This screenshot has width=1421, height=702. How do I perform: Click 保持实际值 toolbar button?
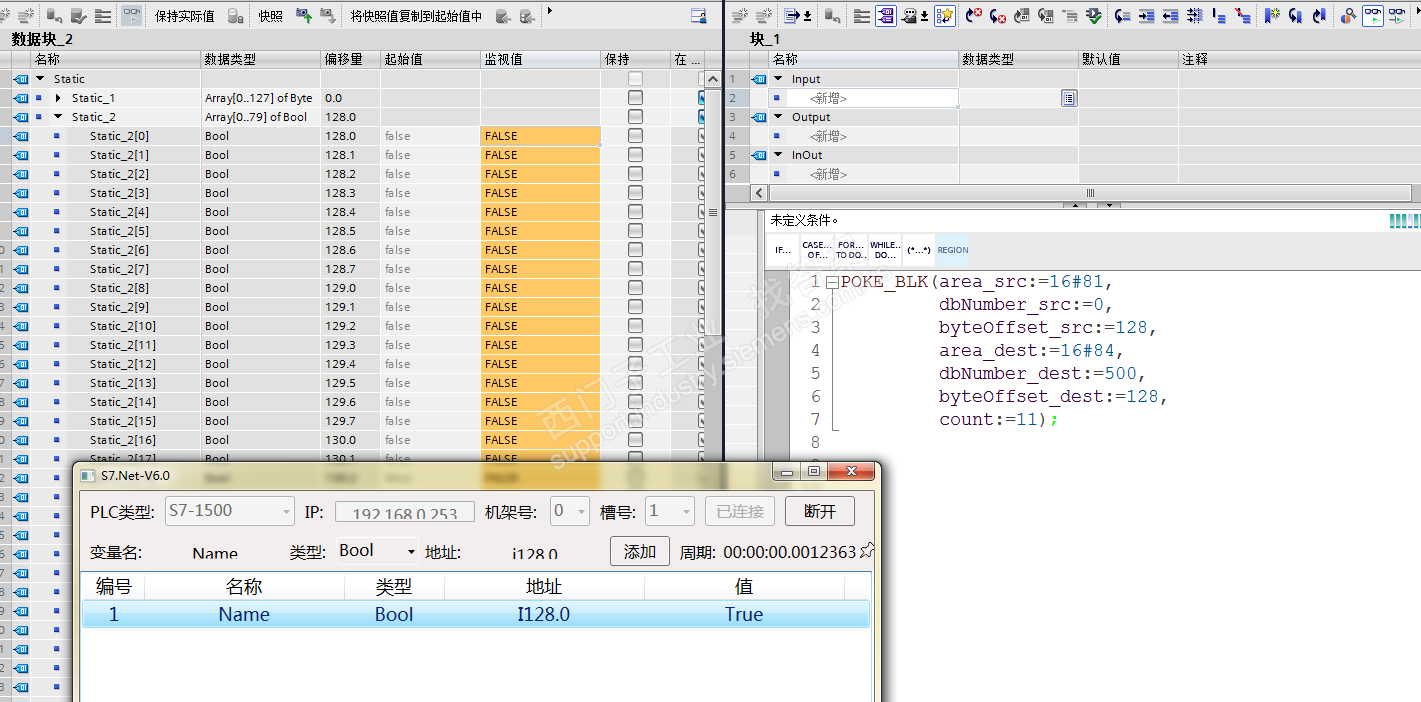click(x=185, y=16)
